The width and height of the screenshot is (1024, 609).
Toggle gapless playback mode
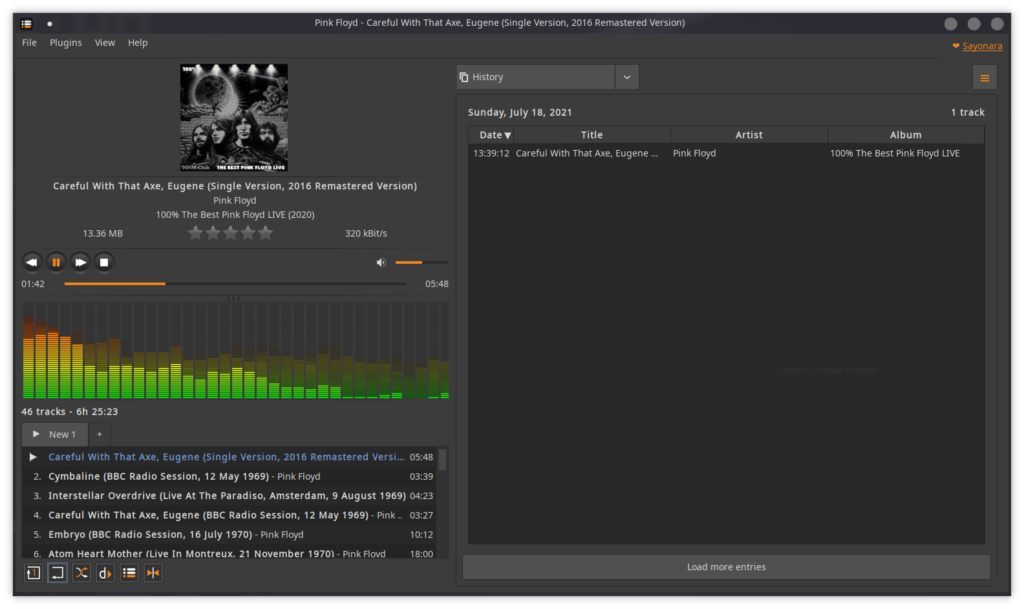[153, 573]
